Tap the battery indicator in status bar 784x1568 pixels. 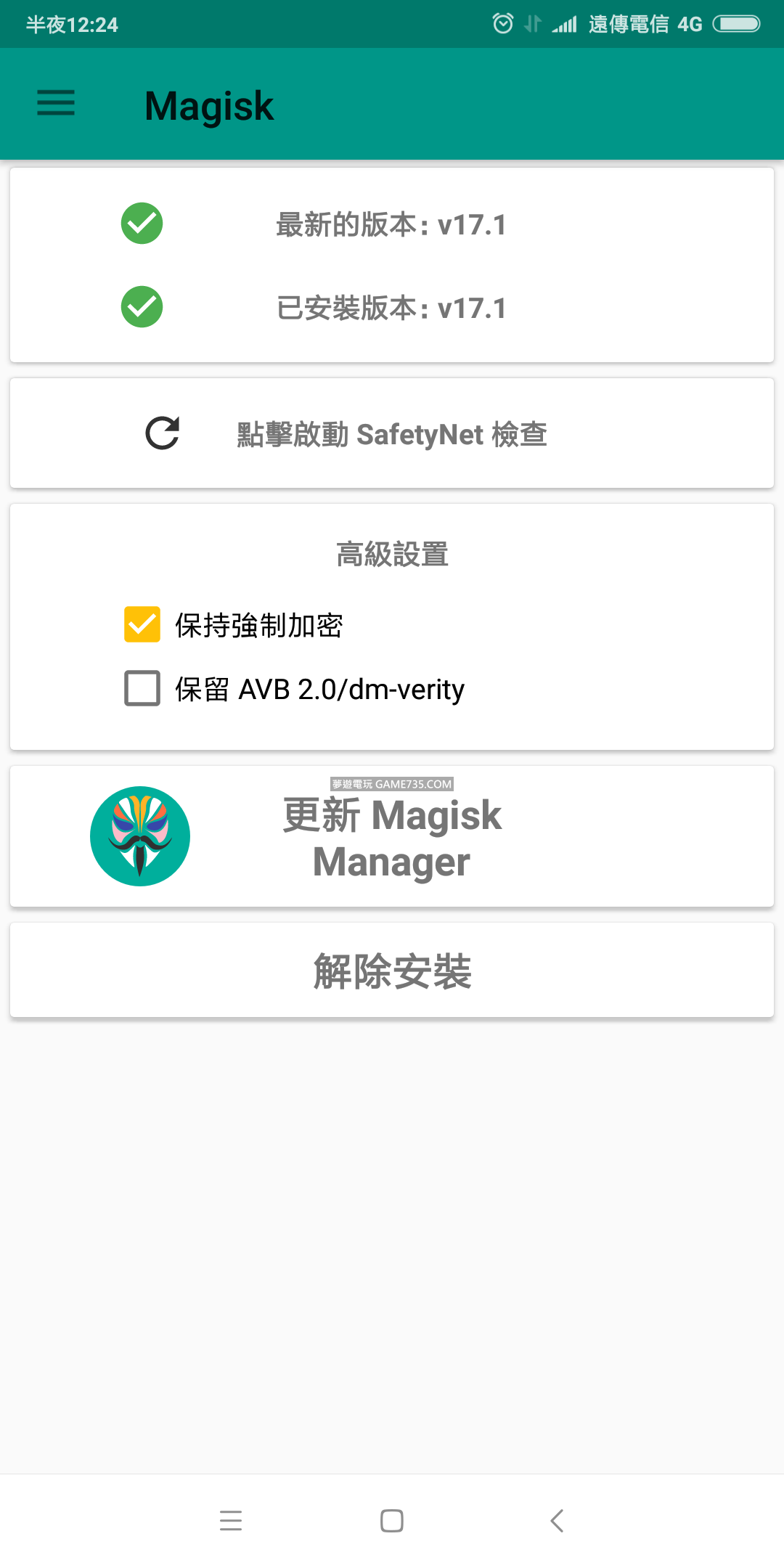pyautogui.click(x=736, y=24)
